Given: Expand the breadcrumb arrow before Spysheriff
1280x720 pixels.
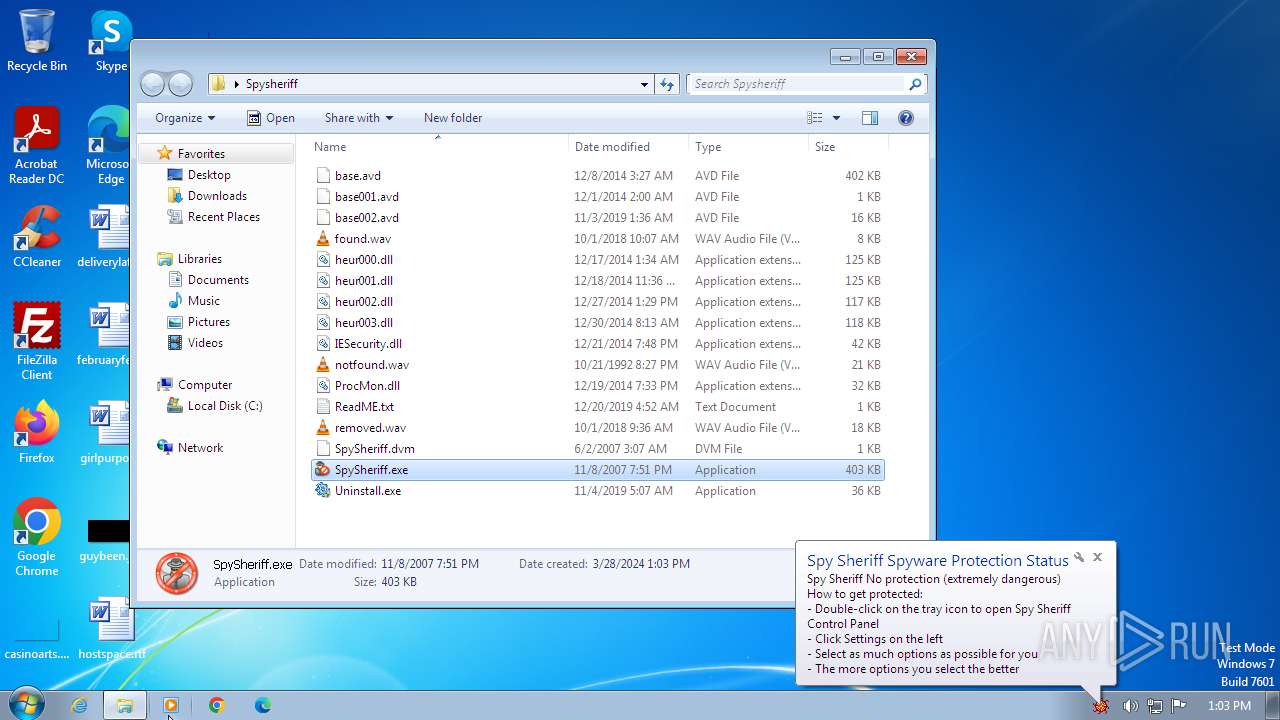Looking at the screenshot, I should 237,84.
